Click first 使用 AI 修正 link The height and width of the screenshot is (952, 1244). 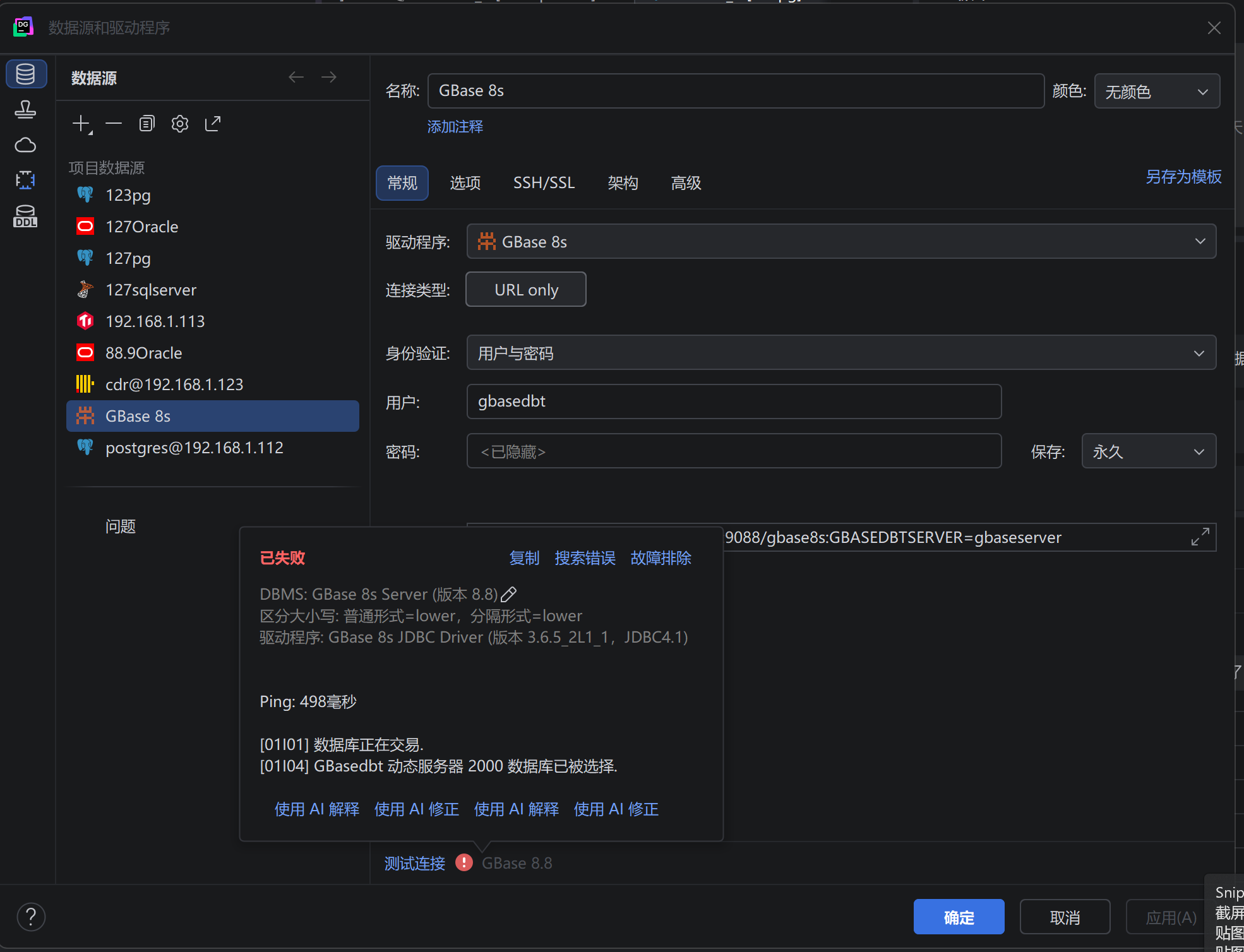[417, 809]
